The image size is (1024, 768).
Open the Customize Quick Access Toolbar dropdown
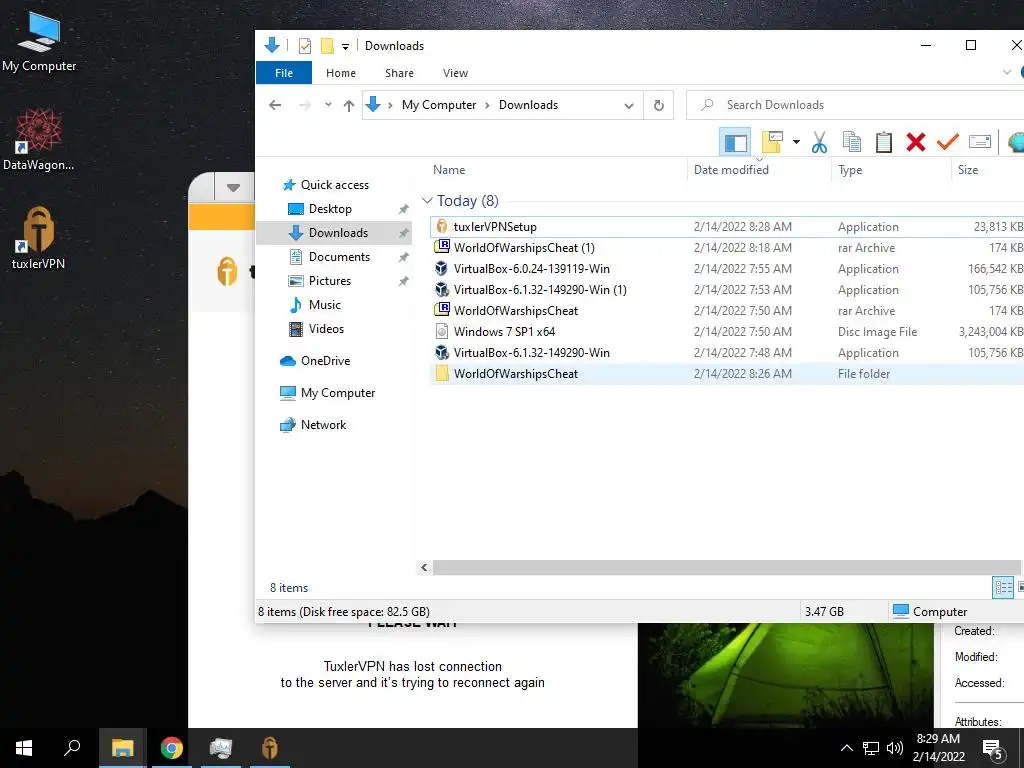[x=345, y=46]
